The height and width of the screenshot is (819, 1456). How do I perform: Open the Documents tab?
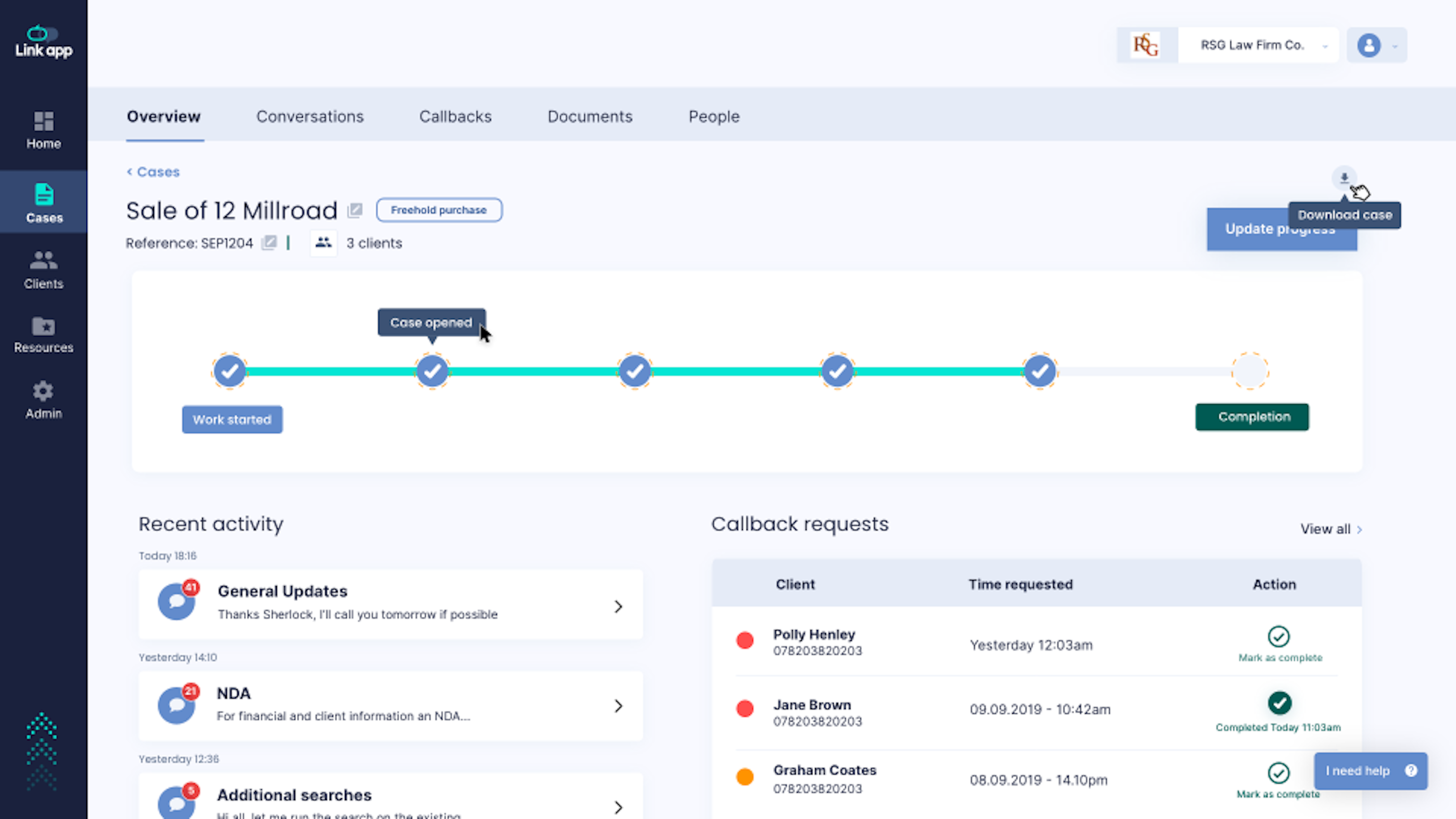pyautogui.click(x=590, y=117)
